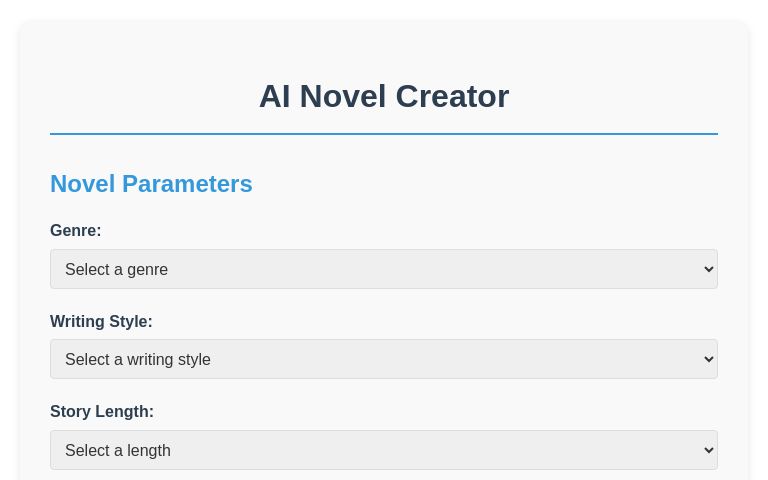Click the 'Select a genre' placeholder text

point(116,270)
